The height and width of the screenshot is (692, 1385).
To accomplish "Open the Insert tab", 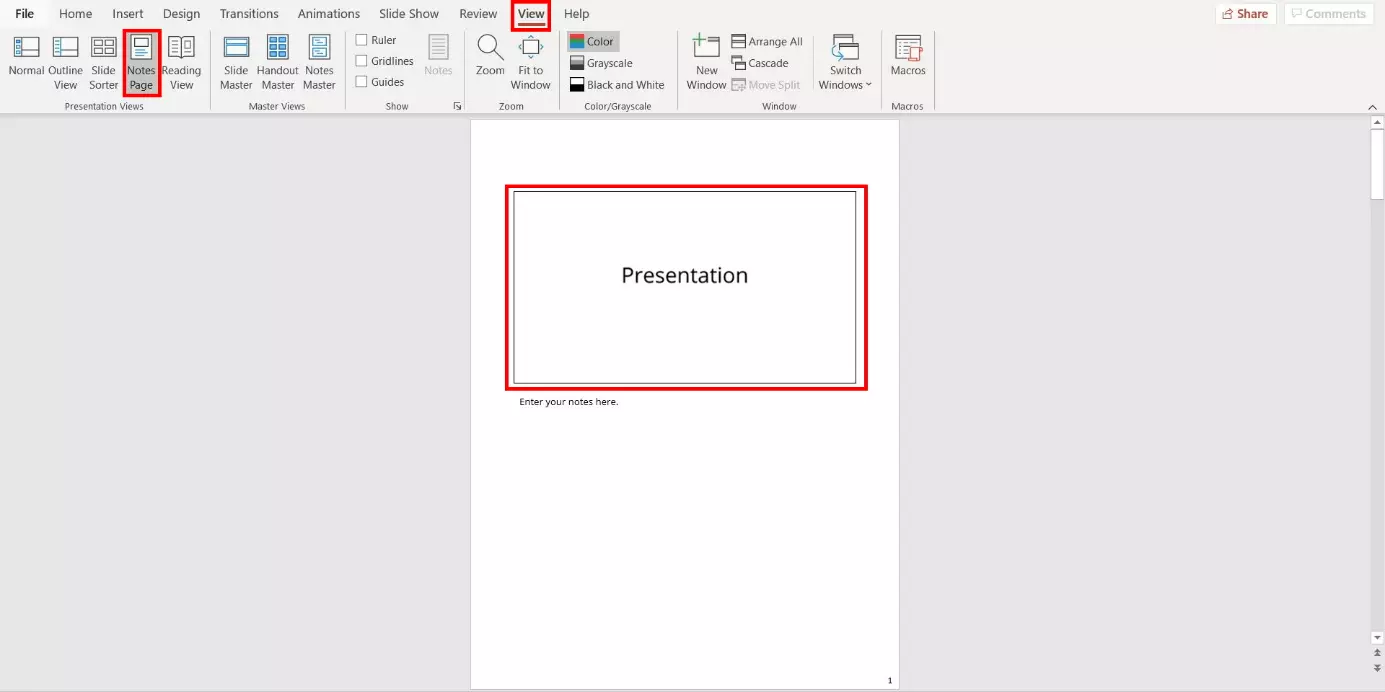I will 128,14.
